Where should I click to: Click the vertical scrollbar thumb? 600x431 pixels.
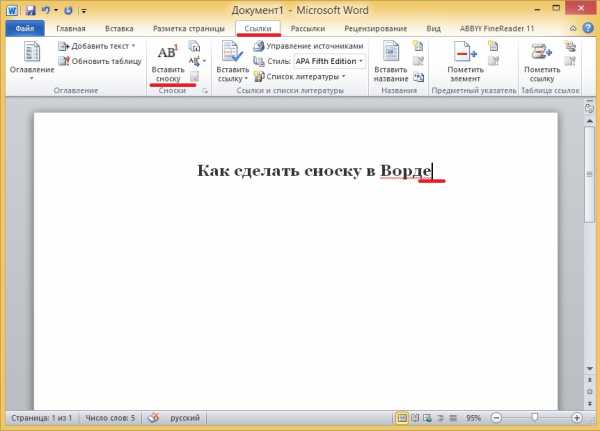[x=590, y=175]
